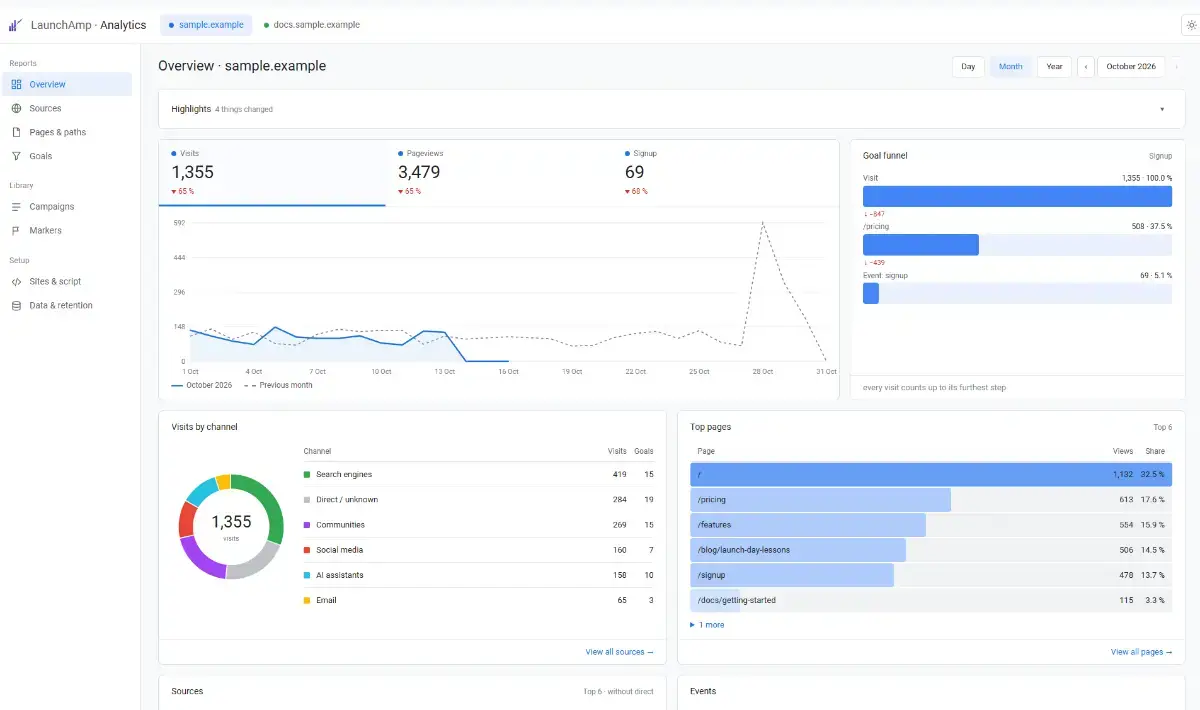
Task: Click the AI assistants channel row
Action: (478, 575)
